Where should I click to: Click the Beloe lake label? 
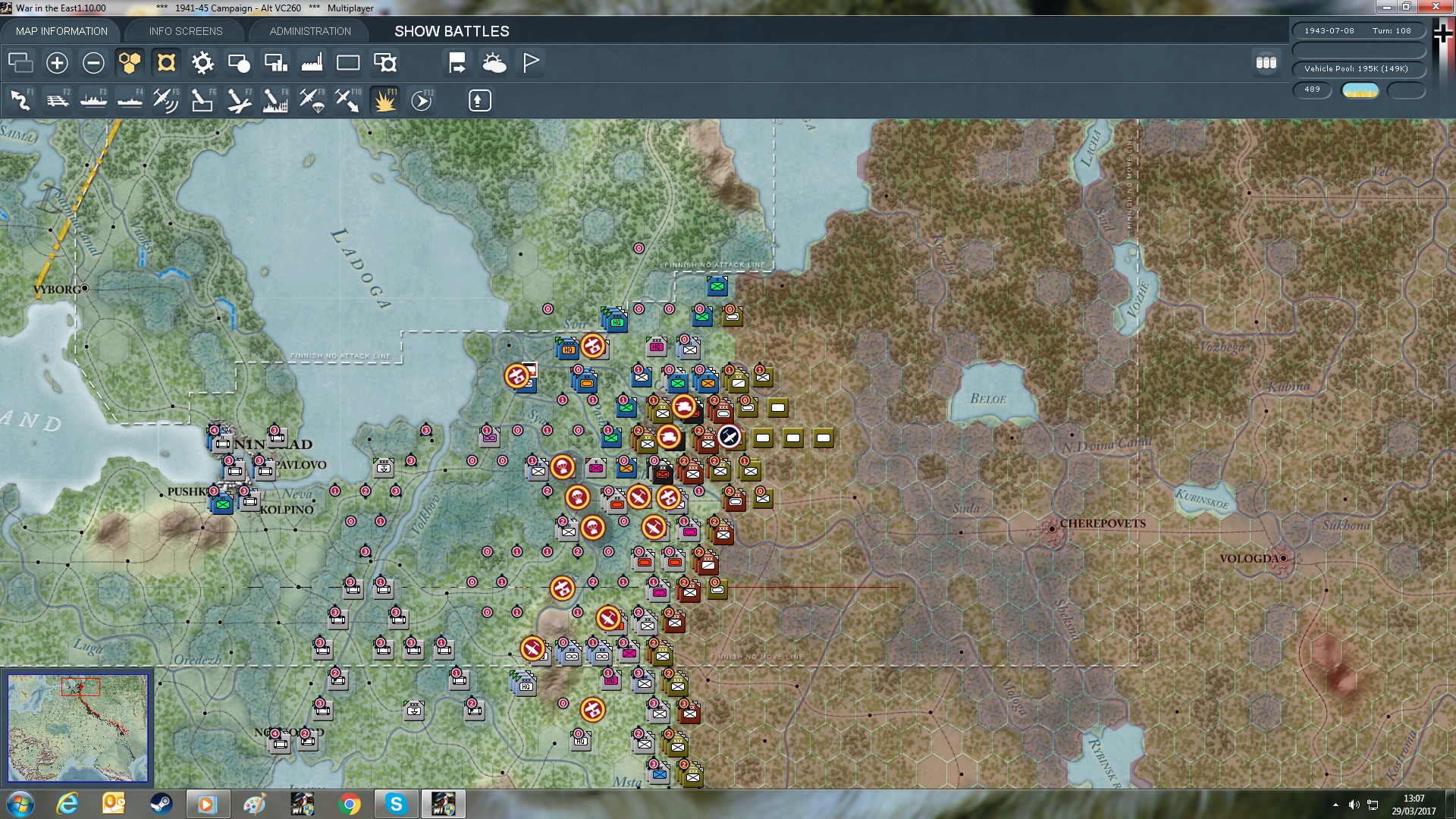click(x=988, y=399)
